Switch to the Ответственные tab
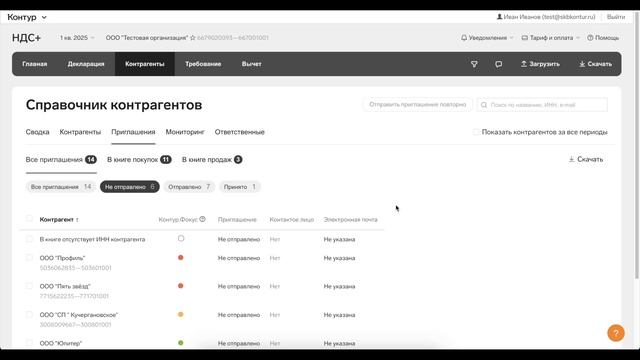 pos(240,132)
